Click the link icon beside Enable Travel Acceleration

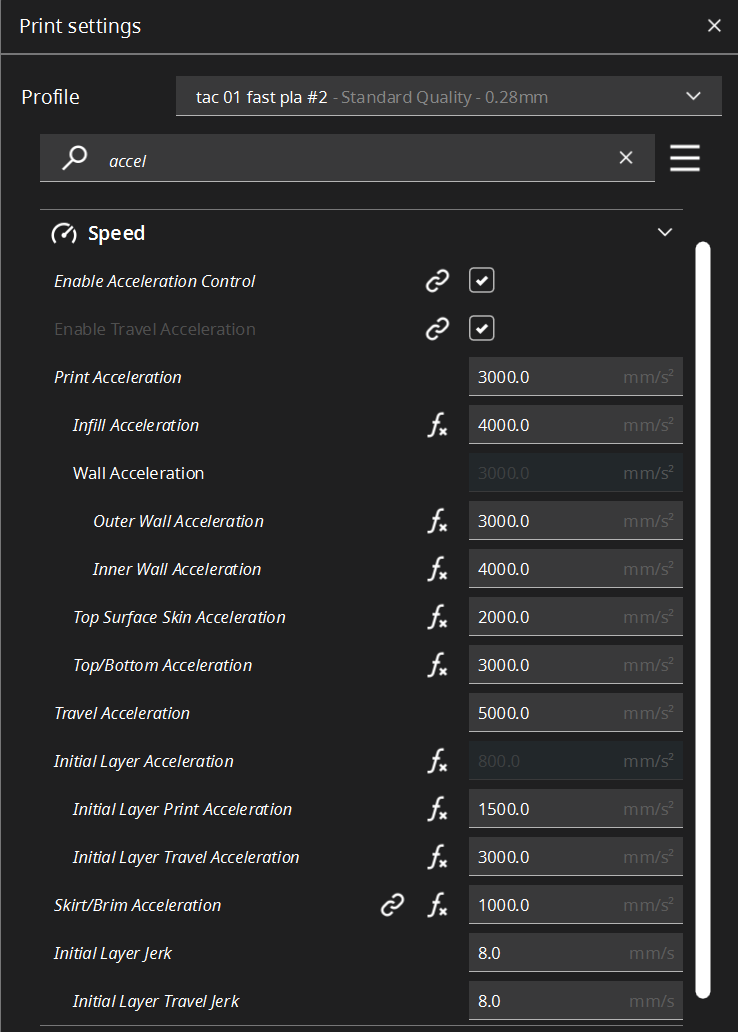[x=437, y=329]
